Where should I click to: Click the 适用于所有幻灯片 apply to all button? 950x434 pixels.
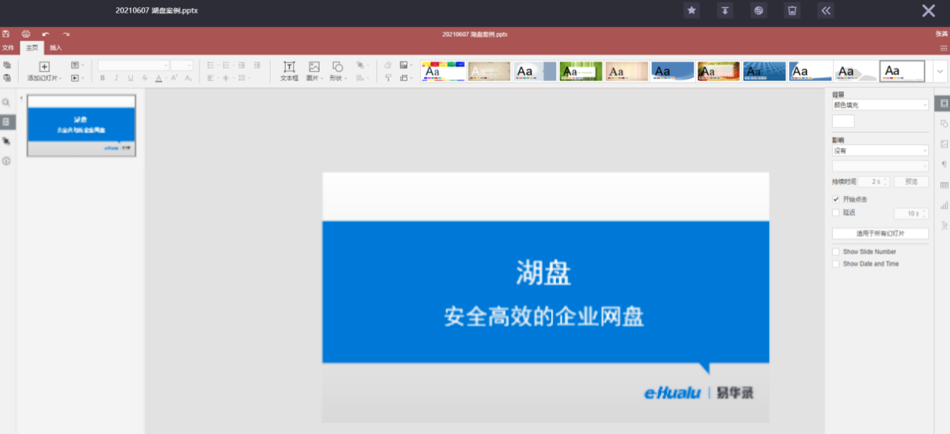[880, 233]
